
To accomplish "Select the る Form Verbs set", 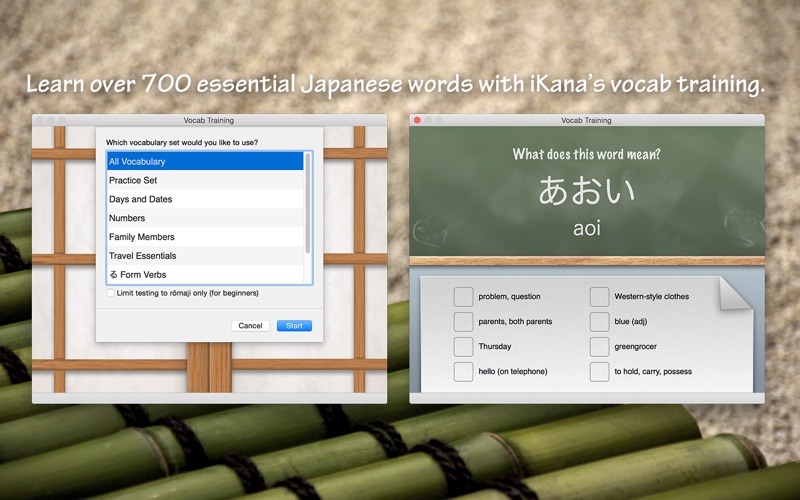I will (x=205, y=274).
